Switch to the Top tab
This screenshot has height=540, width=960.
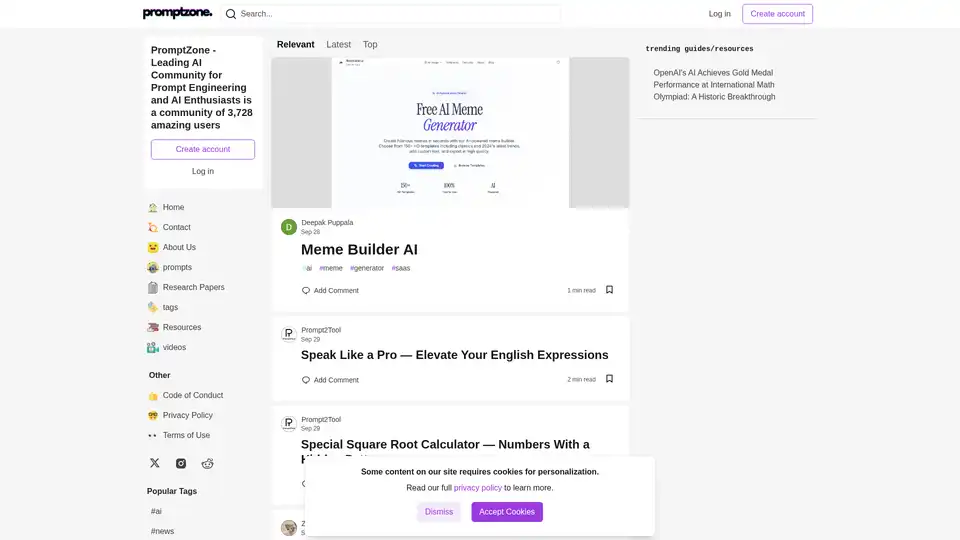370,44
